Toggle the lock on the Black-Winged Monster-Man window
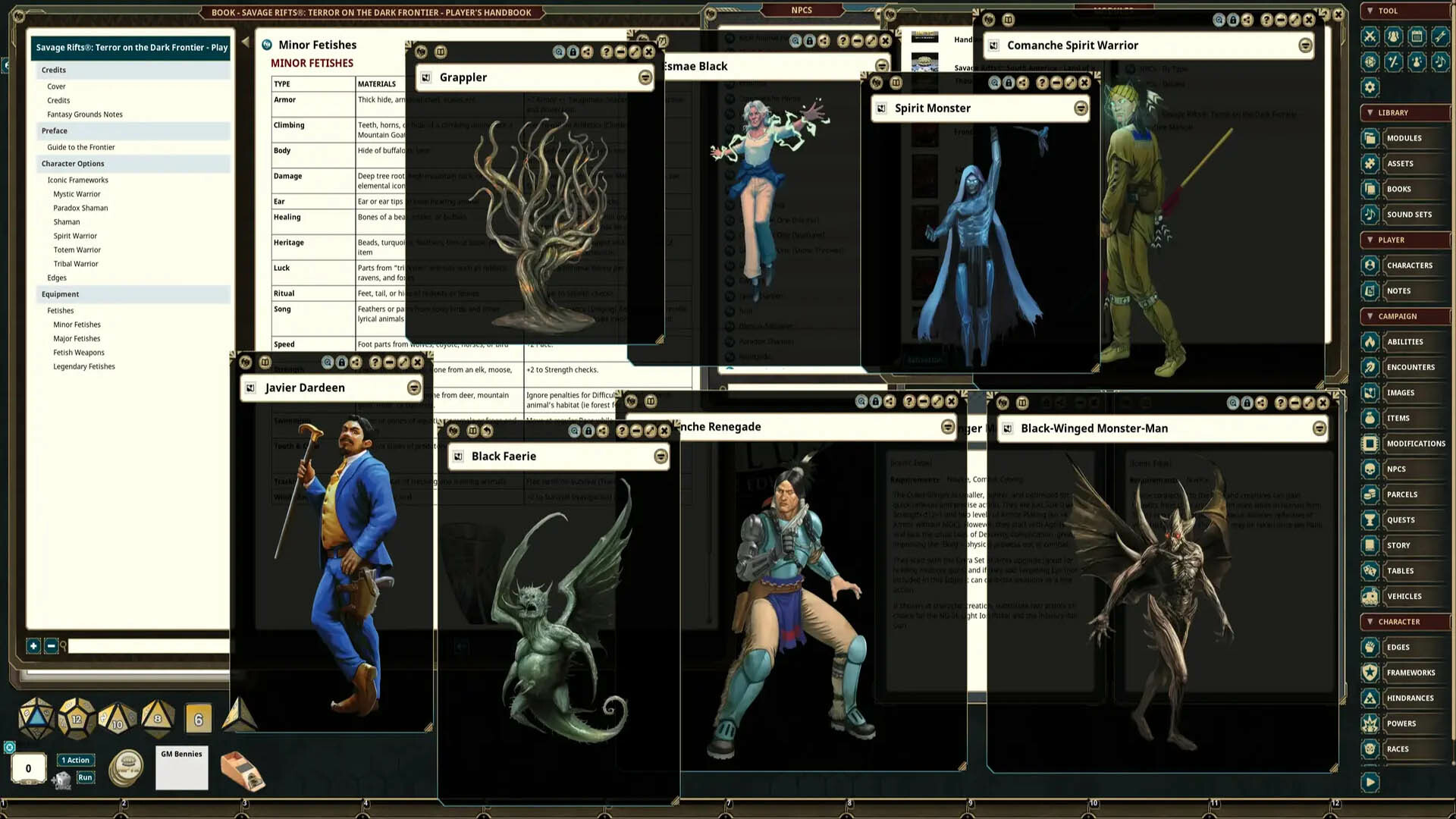Viewport: 1456px width, 819px height. (x=1247, y=403)
